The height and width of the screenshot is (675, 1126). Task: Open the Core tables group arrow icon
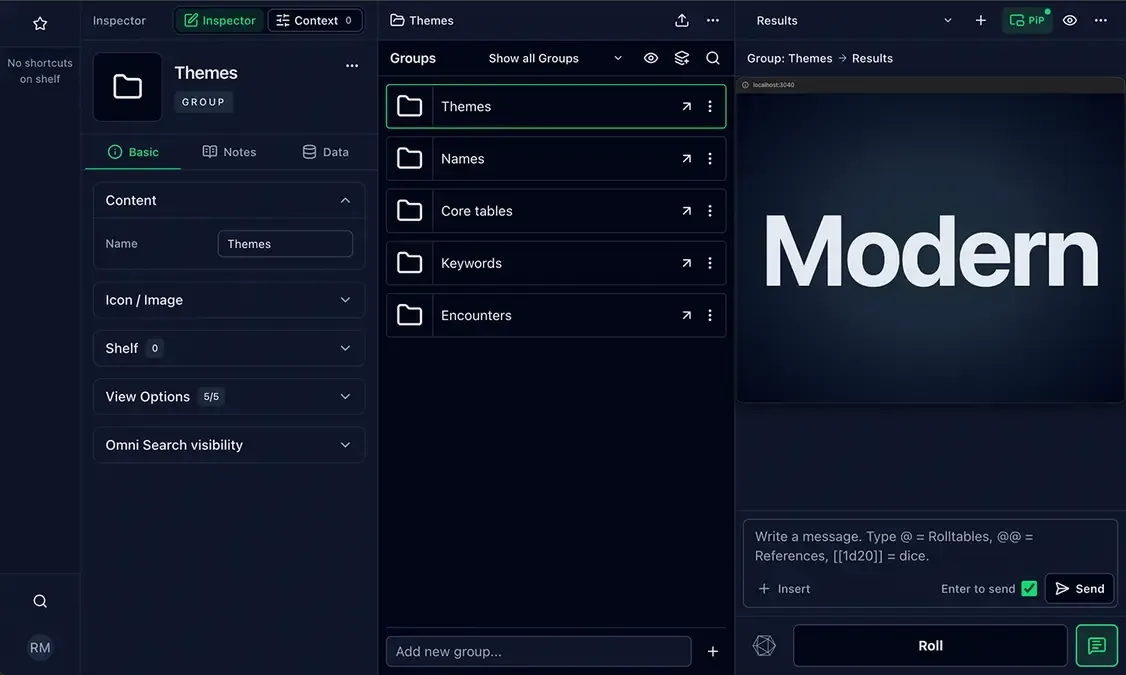[x=687, y=211]
